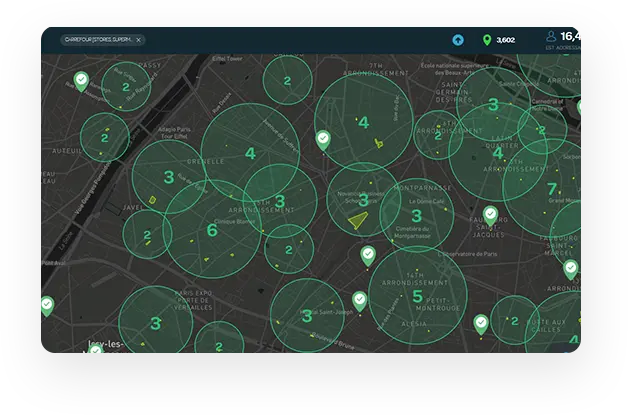This screenshot has width=628, height=415.
Task: Remove the Carrefour filter chip with X
Action: point(138,40)
